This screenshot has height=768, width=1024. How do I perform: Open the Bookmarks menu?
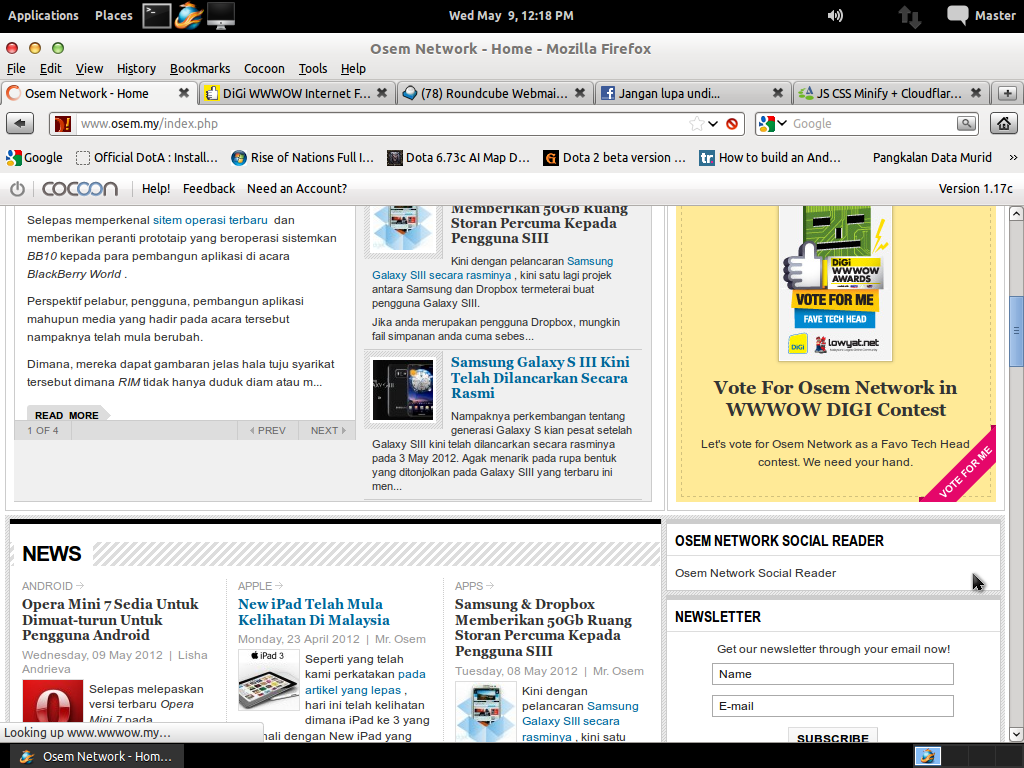[x=200, y=69]
